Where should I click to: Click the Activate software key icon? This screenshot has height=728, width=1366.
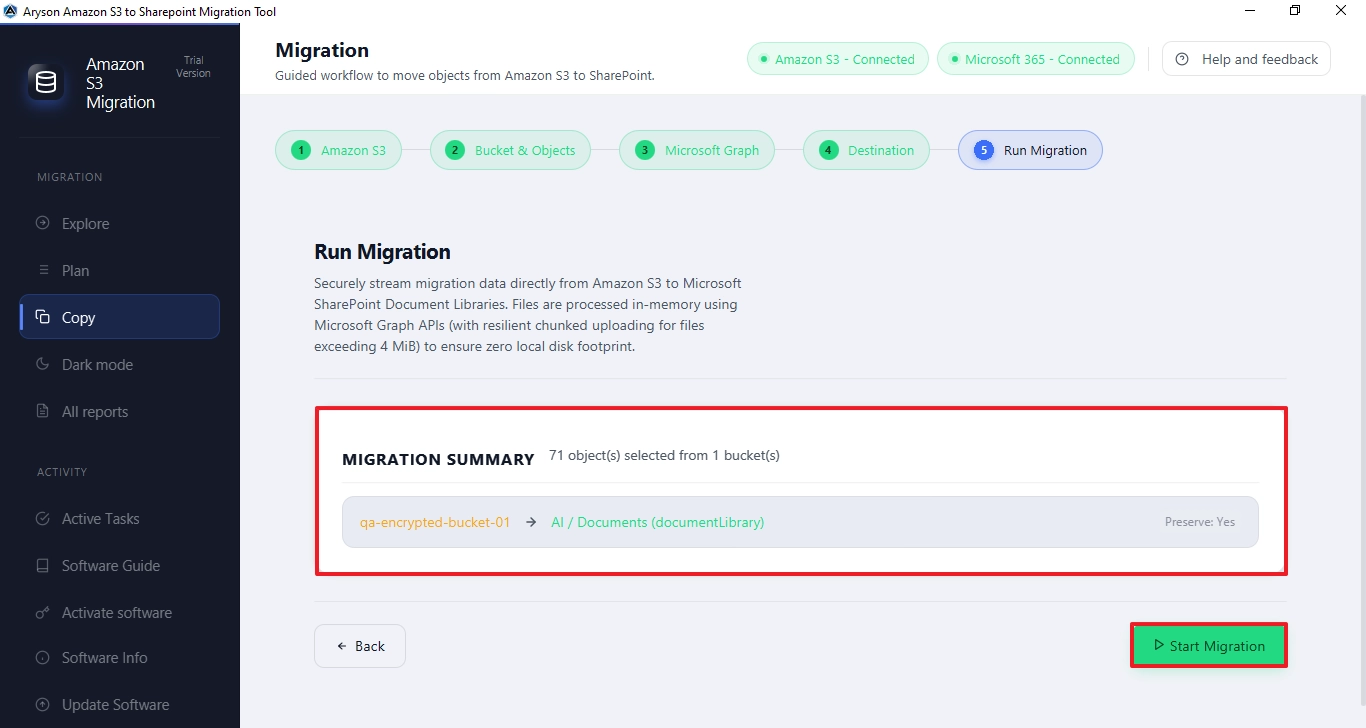pyautogui.click(x=42, y=612)
